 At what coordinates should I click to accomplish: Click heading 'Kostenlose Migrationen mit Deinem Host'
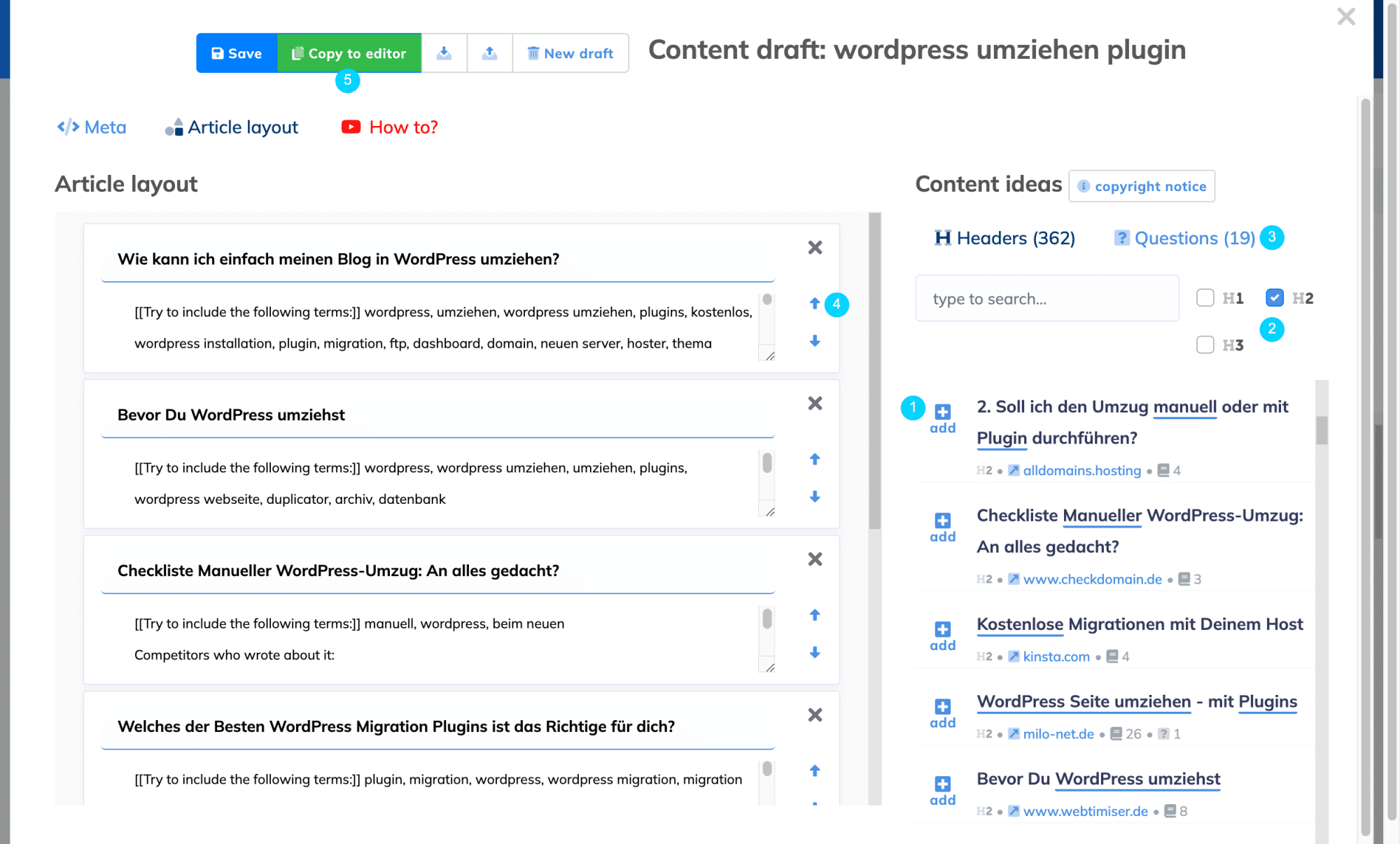(x=1140, y=624)
